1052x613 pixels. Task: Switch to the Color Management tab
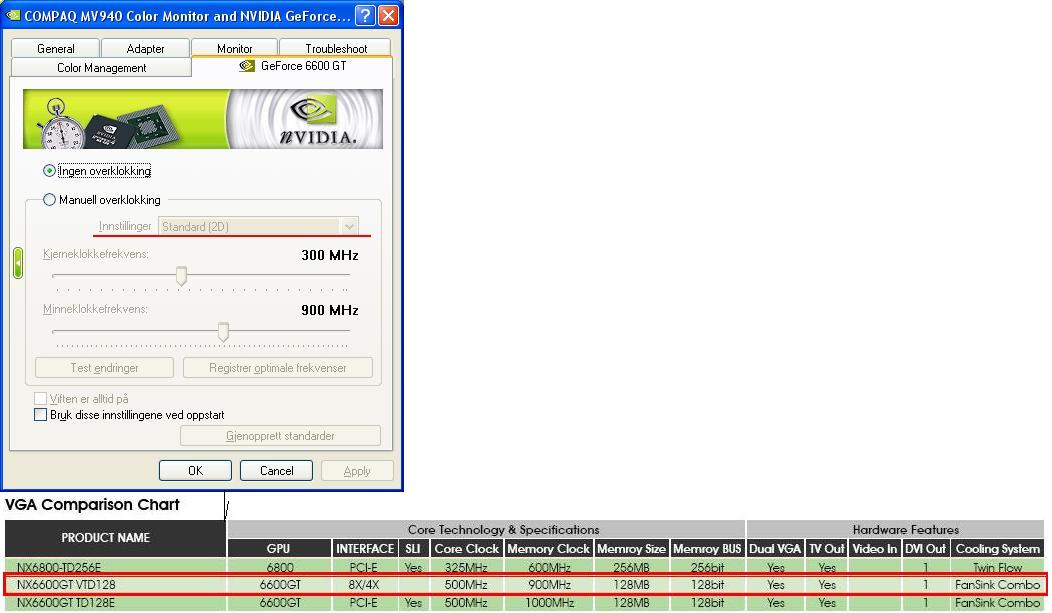101,68
